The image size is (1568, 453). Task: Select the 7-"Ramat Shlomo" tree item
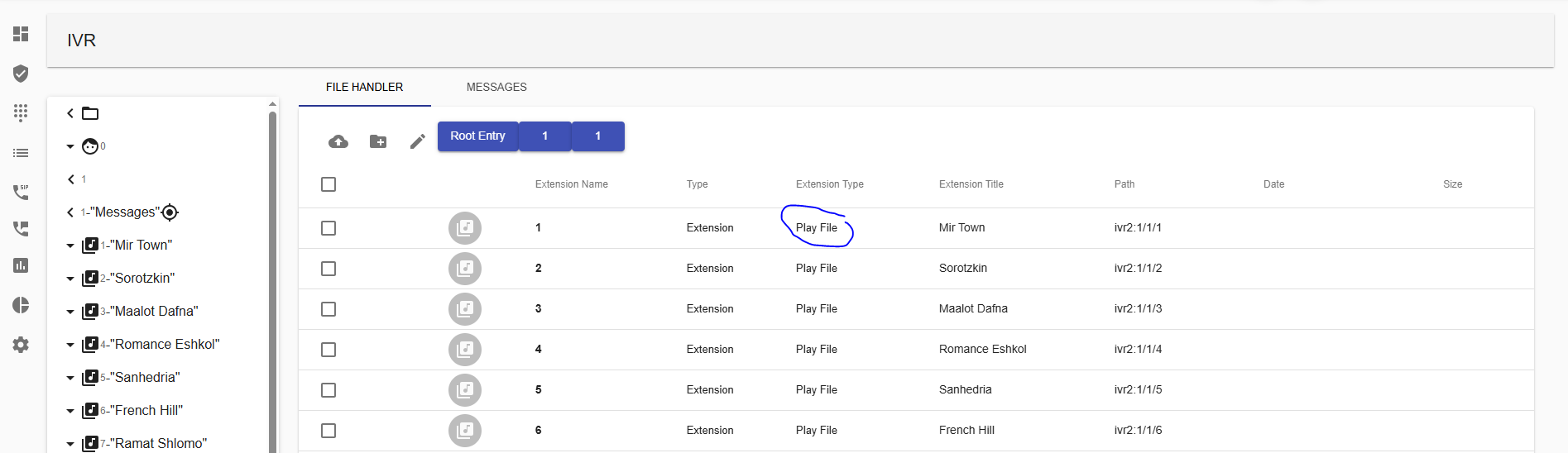click(x=154, y=444)
